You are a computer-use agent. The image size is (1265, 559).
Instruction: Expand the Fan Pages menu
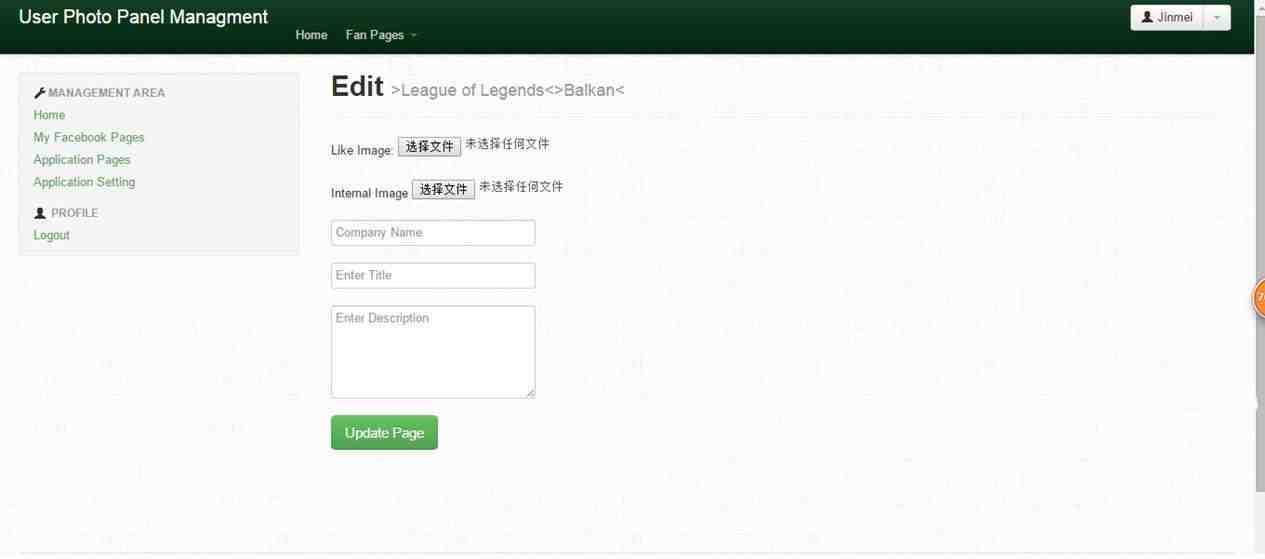click(381, 35)
